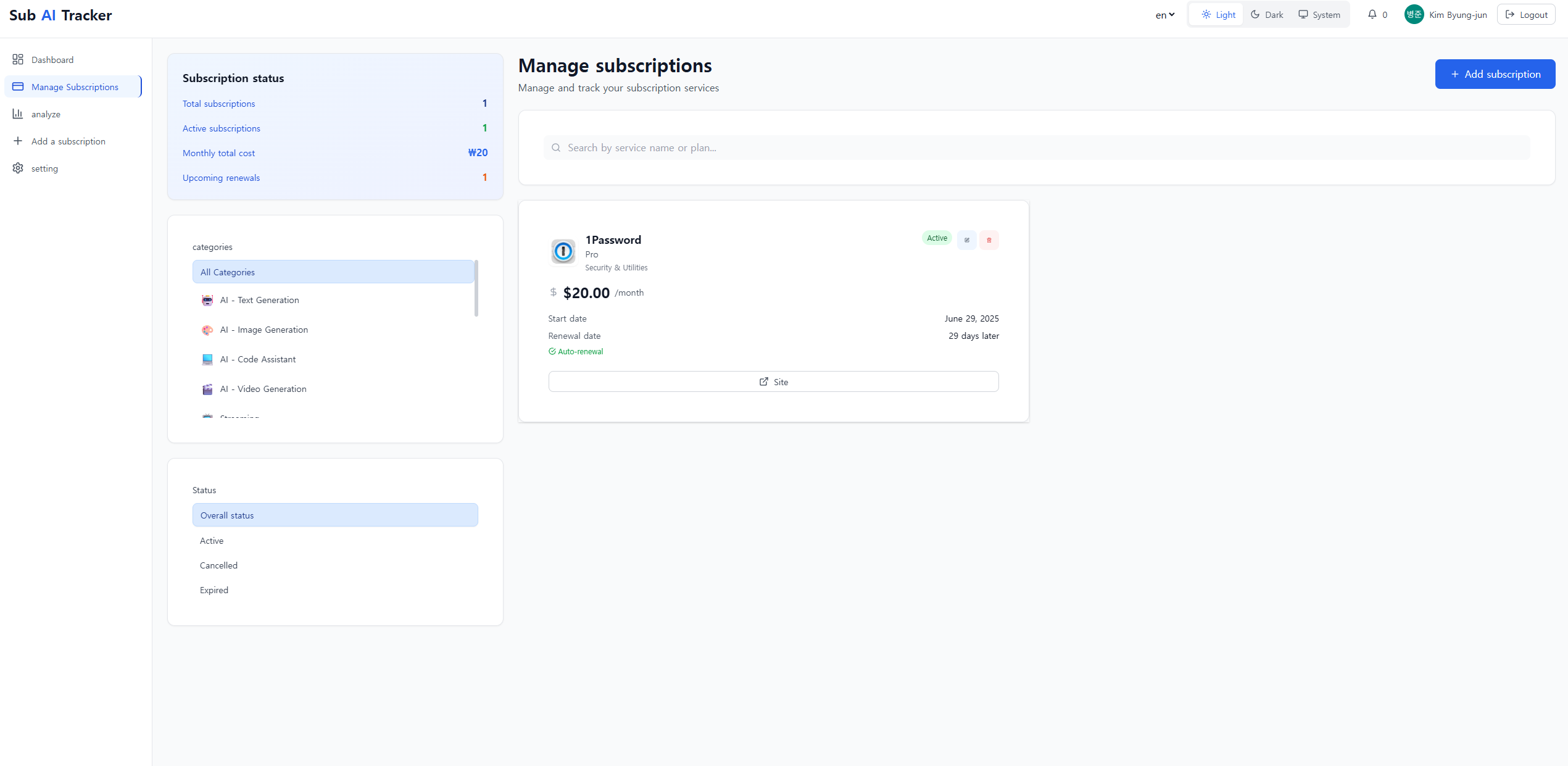Image resolution: width=1568 pixels, height=766 pixels.
Task: Filter status by Cancelled
Action: point(218,565)
